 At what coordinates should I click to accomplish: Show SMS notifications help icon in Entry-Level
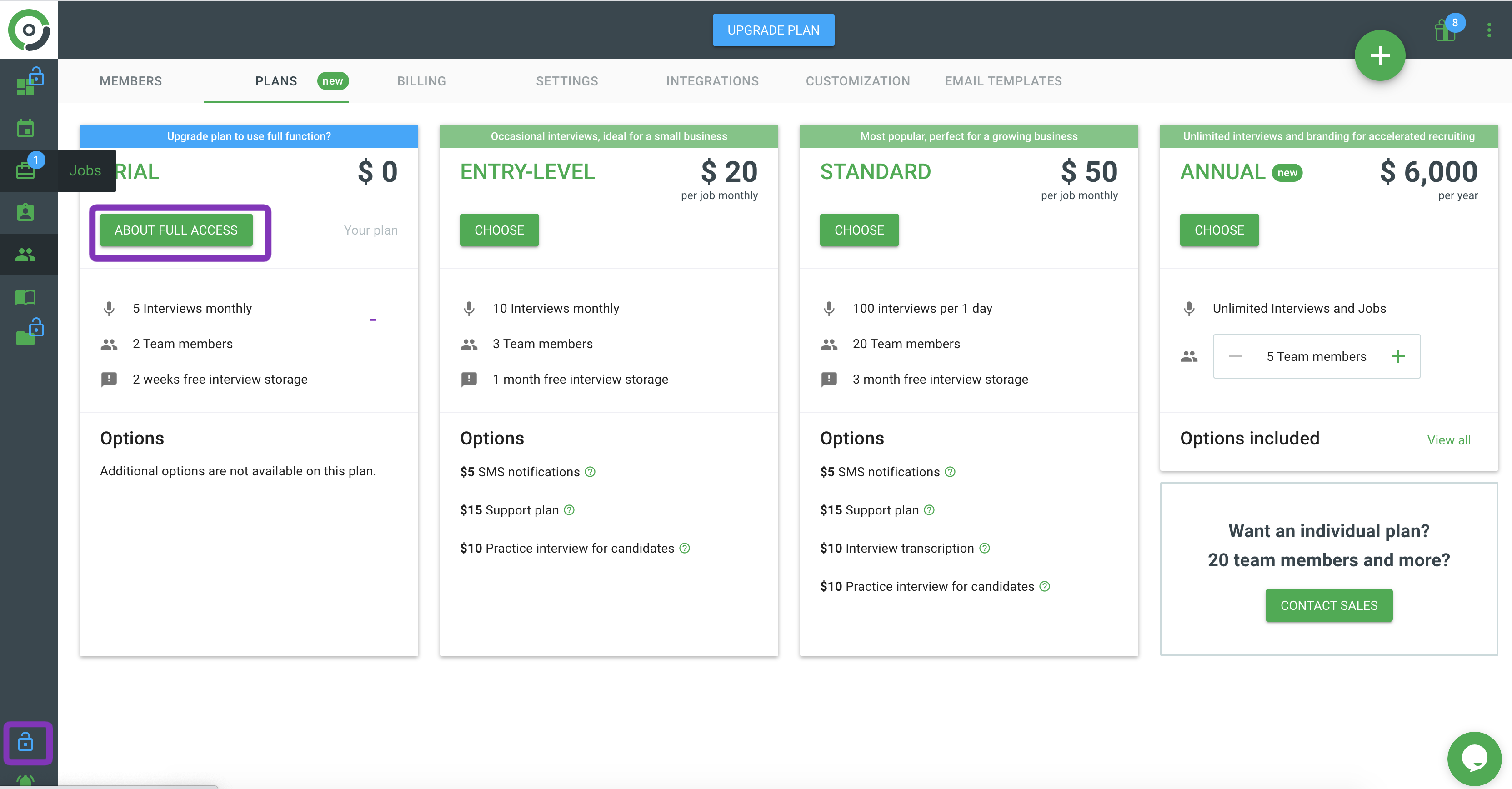[x=590, y=472]
